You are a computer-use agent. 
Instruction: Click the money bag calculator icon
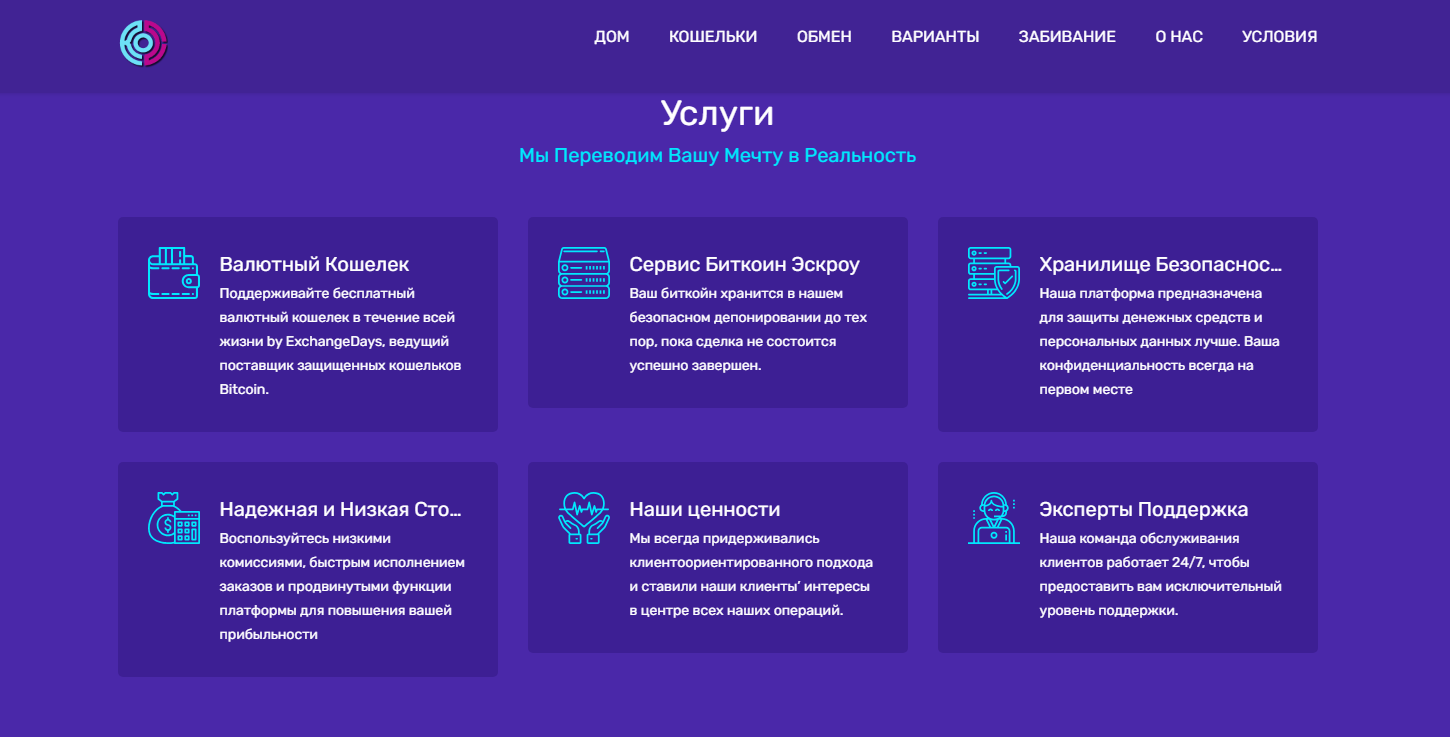(x=174, y=517)
